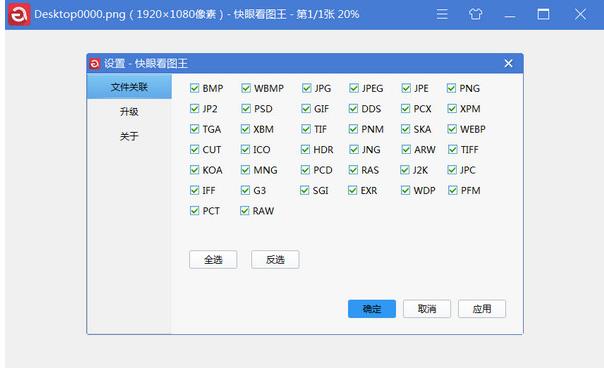Confirm with the 确定 button
The image size is (604, 368).
(372, 309)
